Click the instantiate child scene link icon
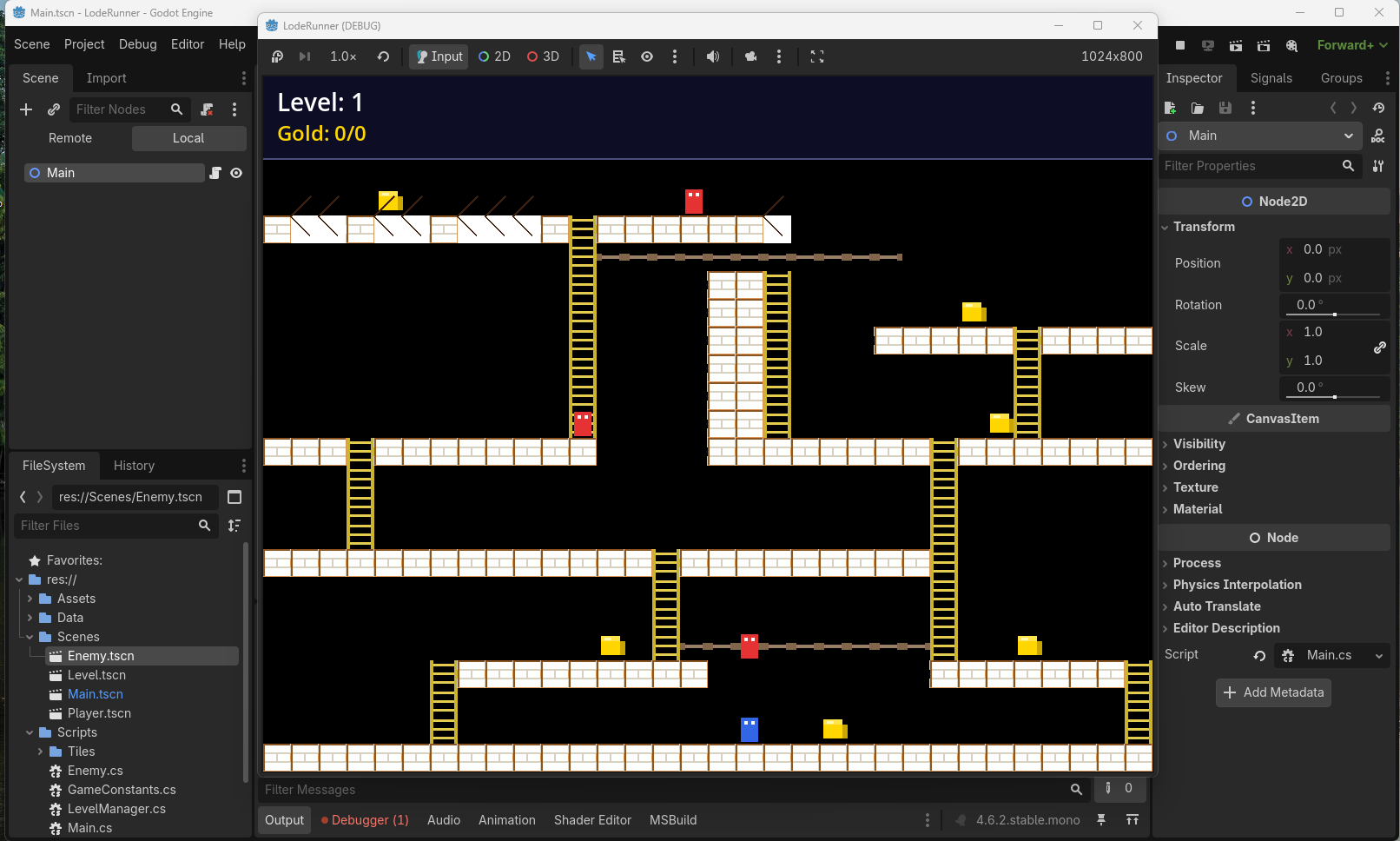 click(54, 109)
